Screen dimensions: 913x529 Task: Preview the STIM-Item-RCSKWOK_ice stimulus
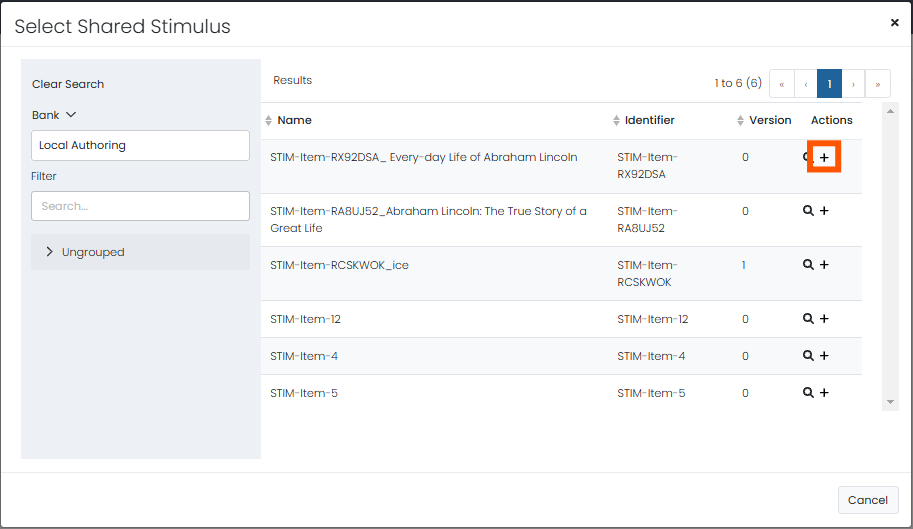pyautogui.click(x=808, y=265)
